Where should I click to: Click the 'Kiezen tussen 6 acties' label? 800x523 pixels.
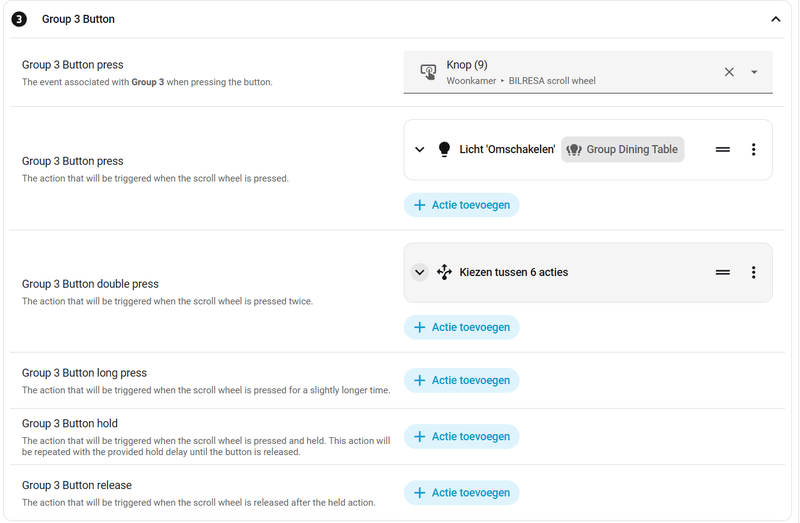click(x=513, y=272)
